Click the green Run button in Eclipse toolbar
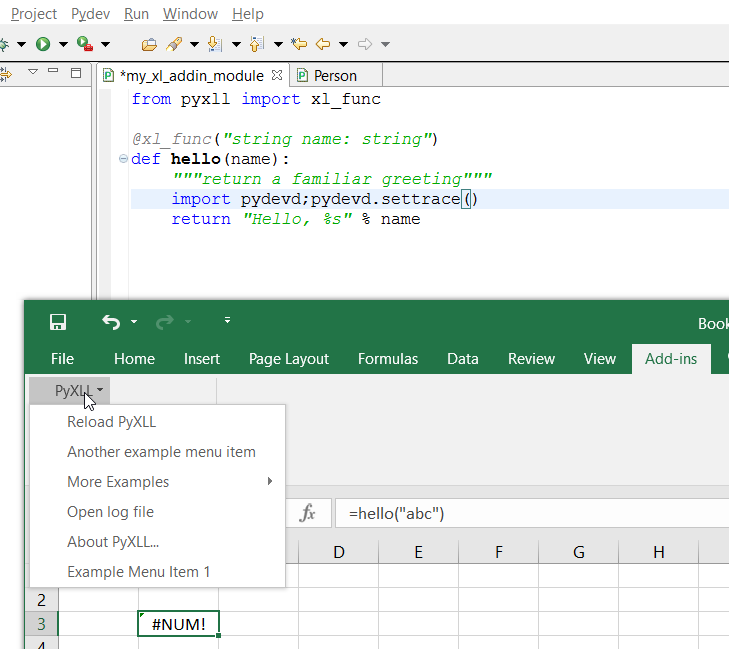 tap(43, 44)
